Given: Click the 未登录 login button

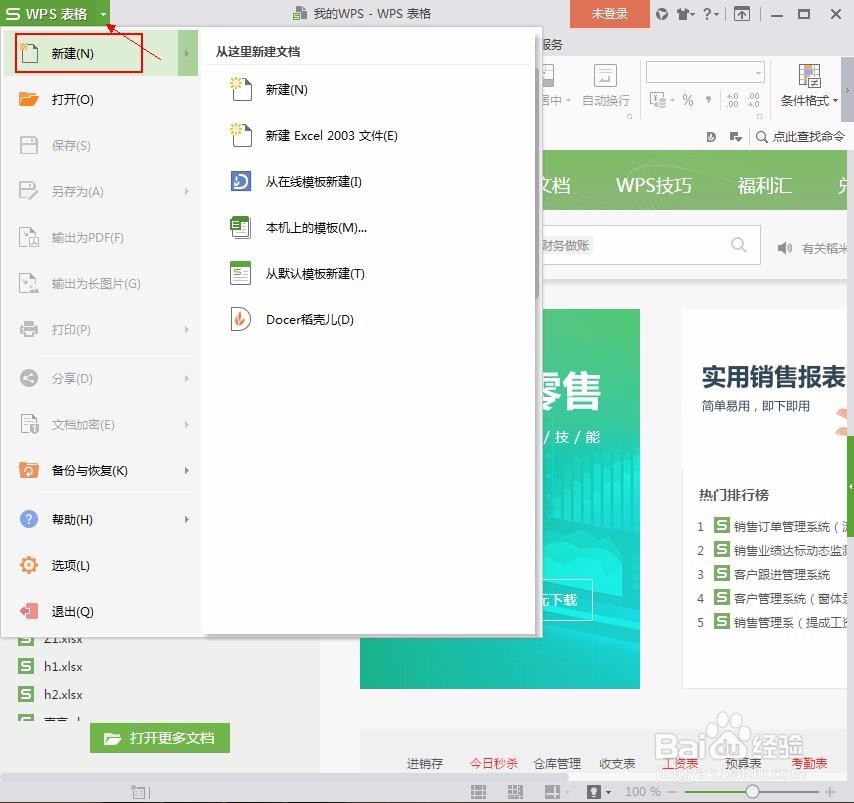Looking at the screenshot, I should coord(609,14).
